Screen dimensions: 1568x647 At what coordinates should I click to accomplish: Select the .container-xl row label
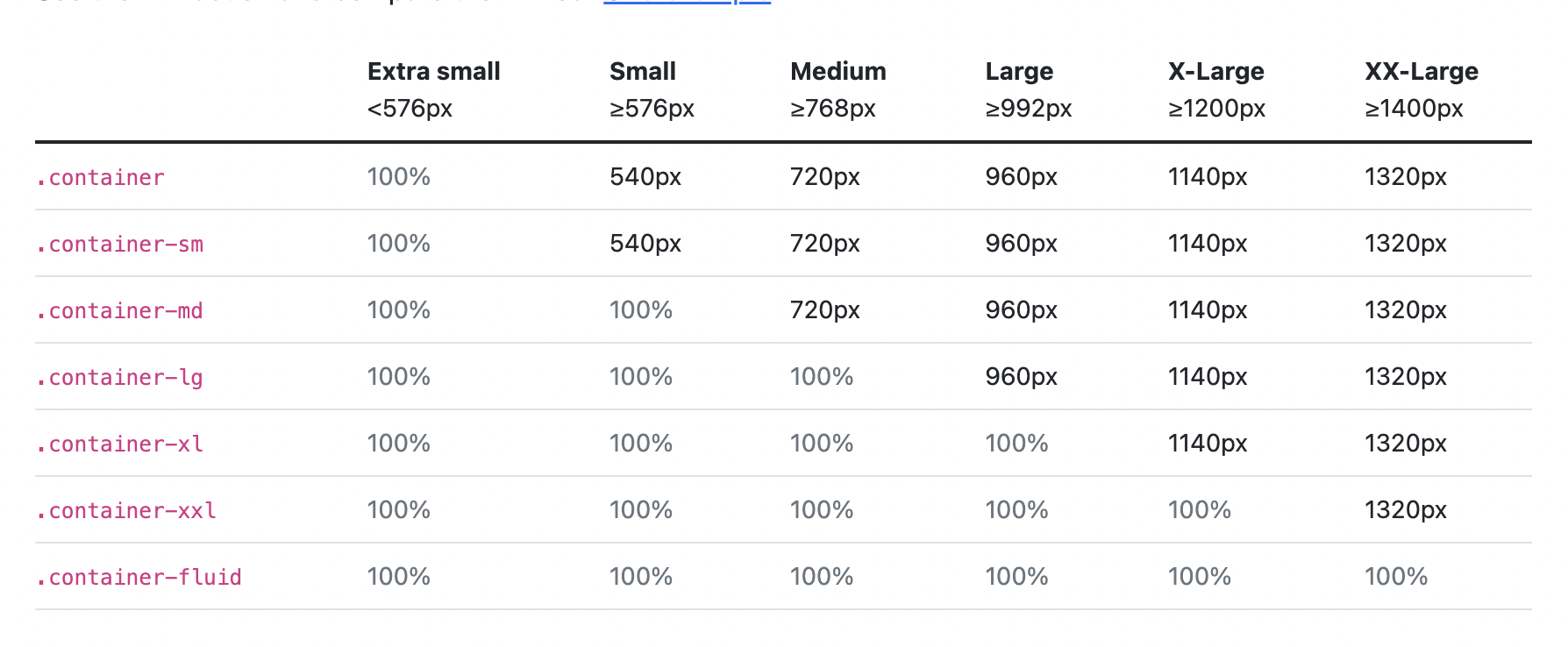point(119,444)
